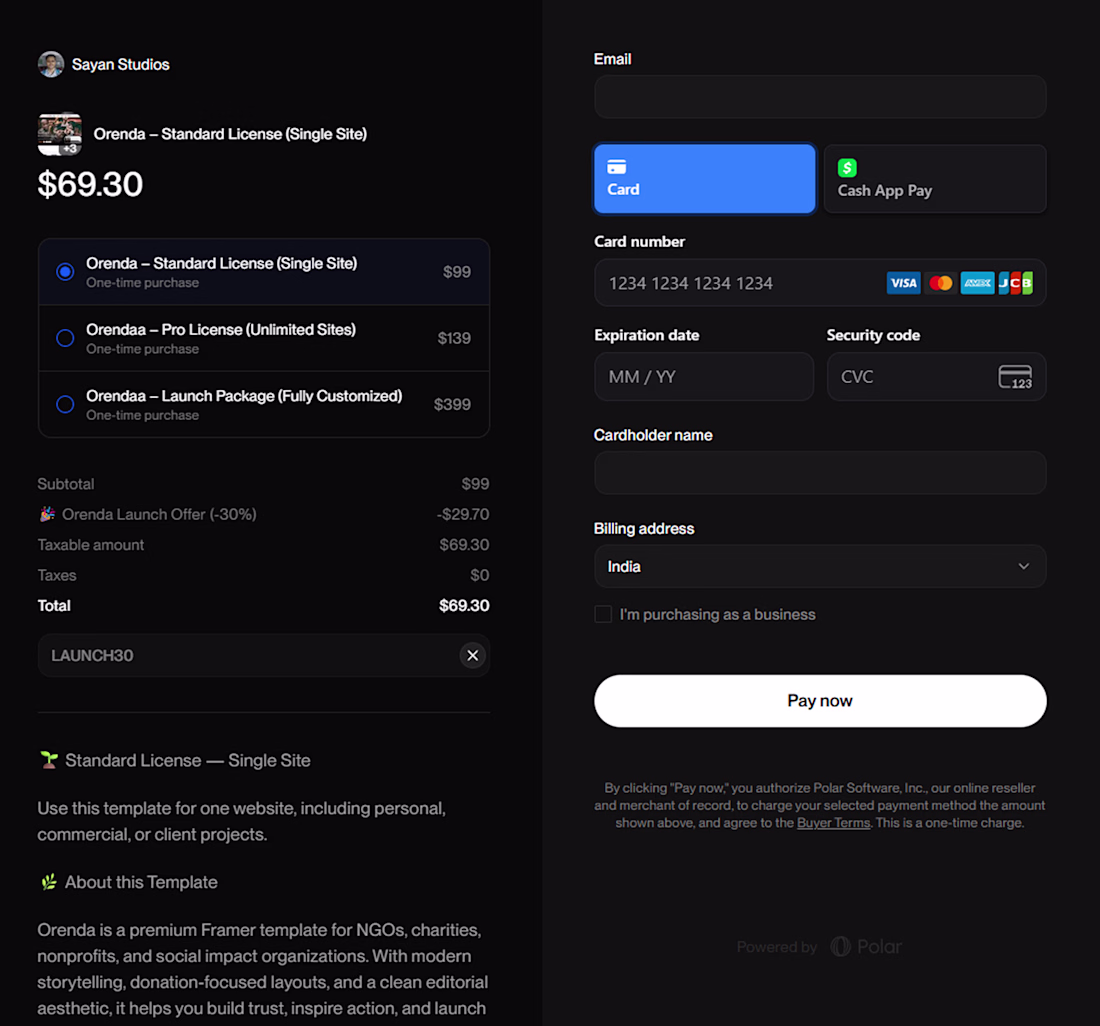Screen dimensions: 1100x1026
Task: Click the Subtotal label
Action: coord(66,484)
